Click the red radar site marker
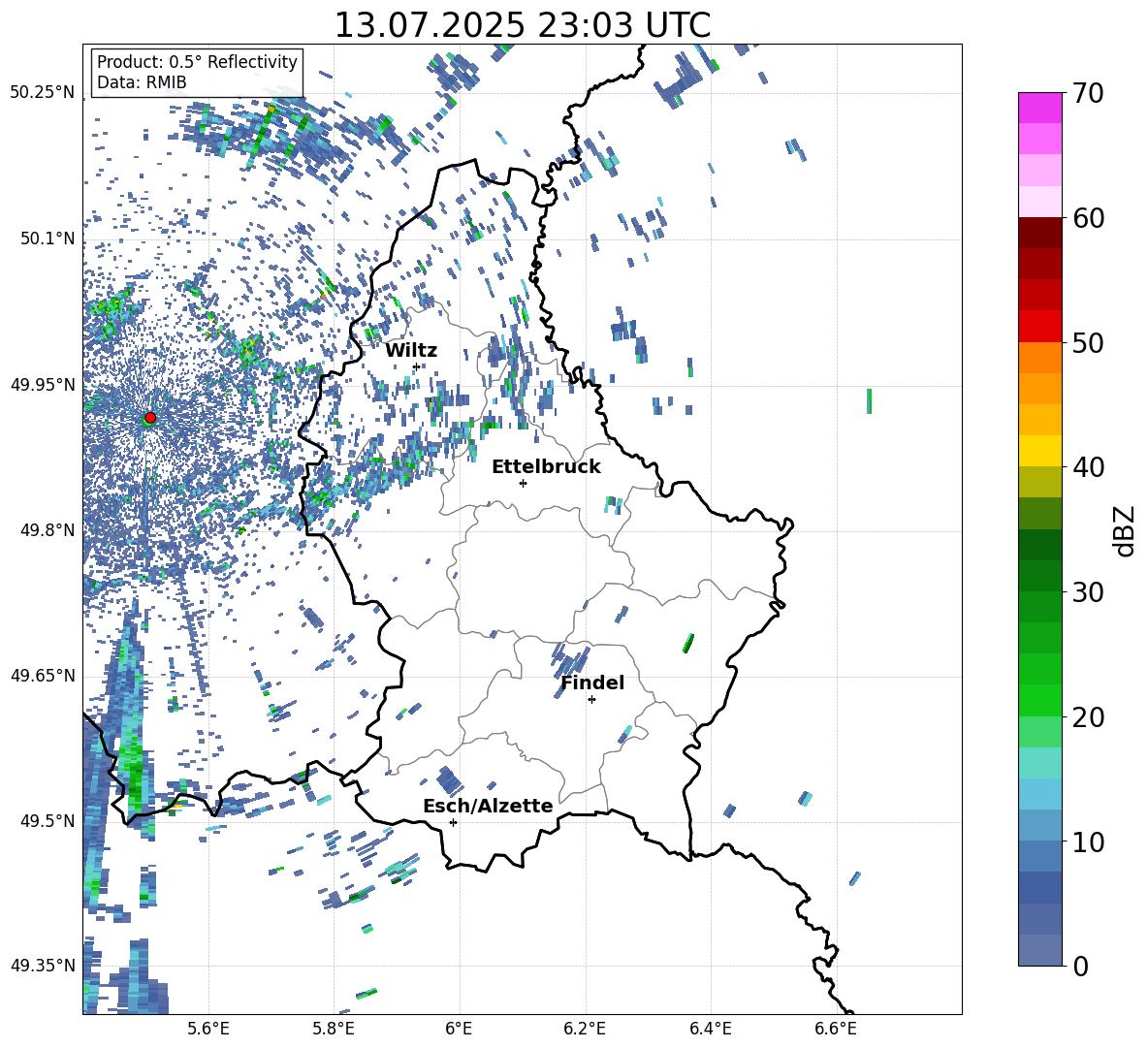1148x1048 pixels. (150, 417)
